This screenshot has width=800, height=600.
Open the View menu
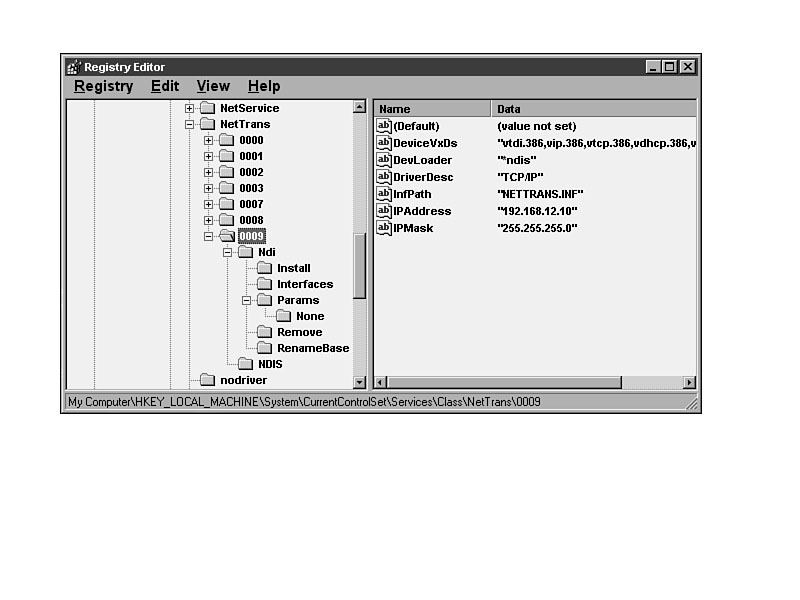point(213,86)
